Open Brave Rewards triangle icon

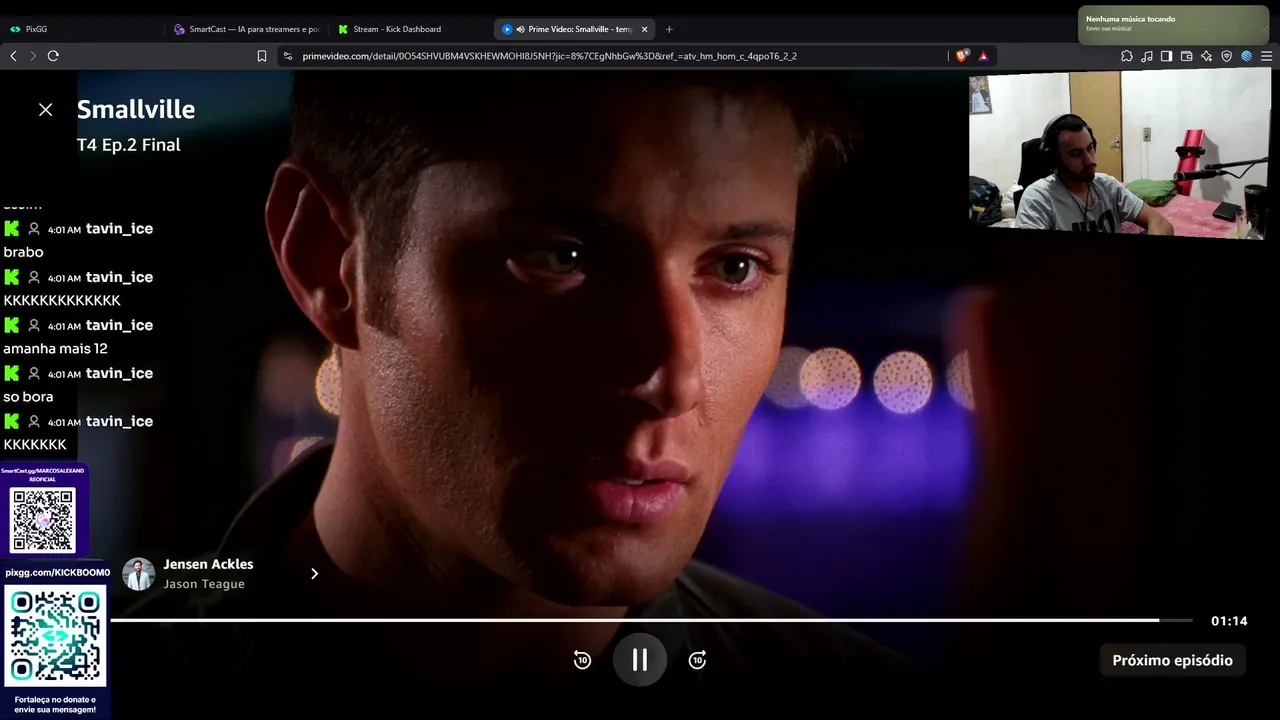pyautogui.click(x=983, y=56)
